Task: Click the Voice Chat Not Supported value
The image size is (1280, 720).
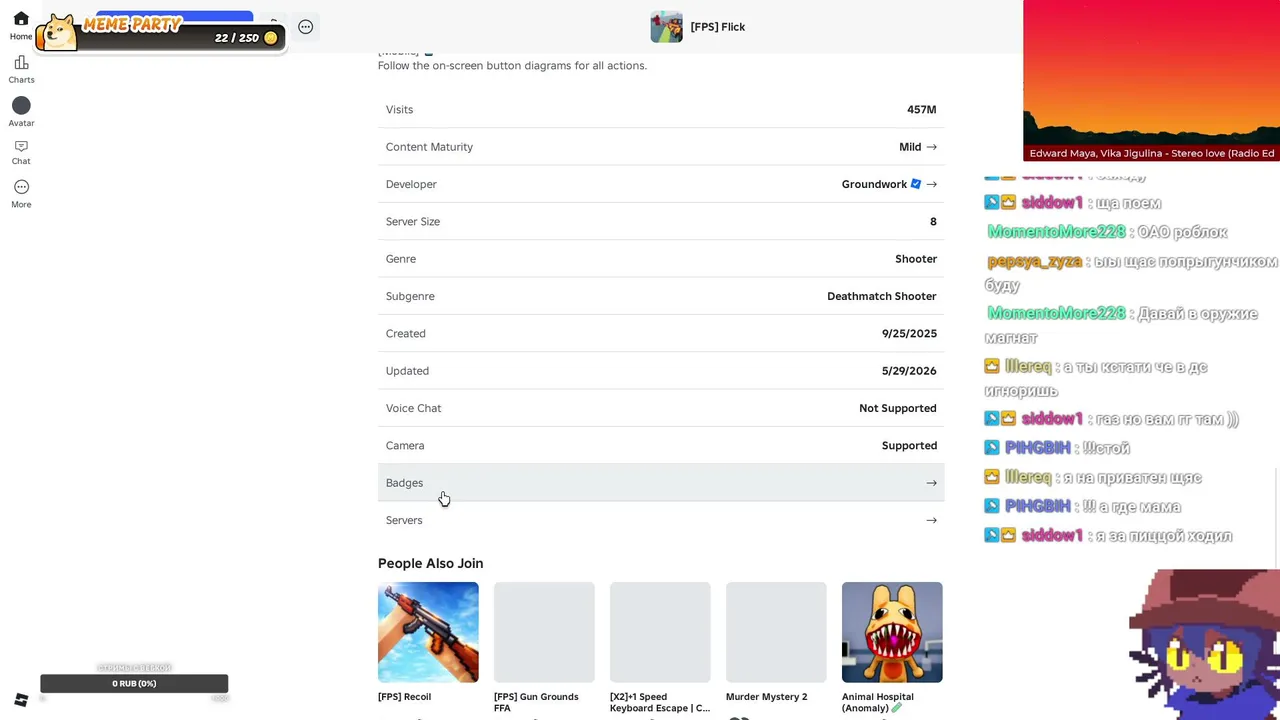Action: click(x=898, y=408)
